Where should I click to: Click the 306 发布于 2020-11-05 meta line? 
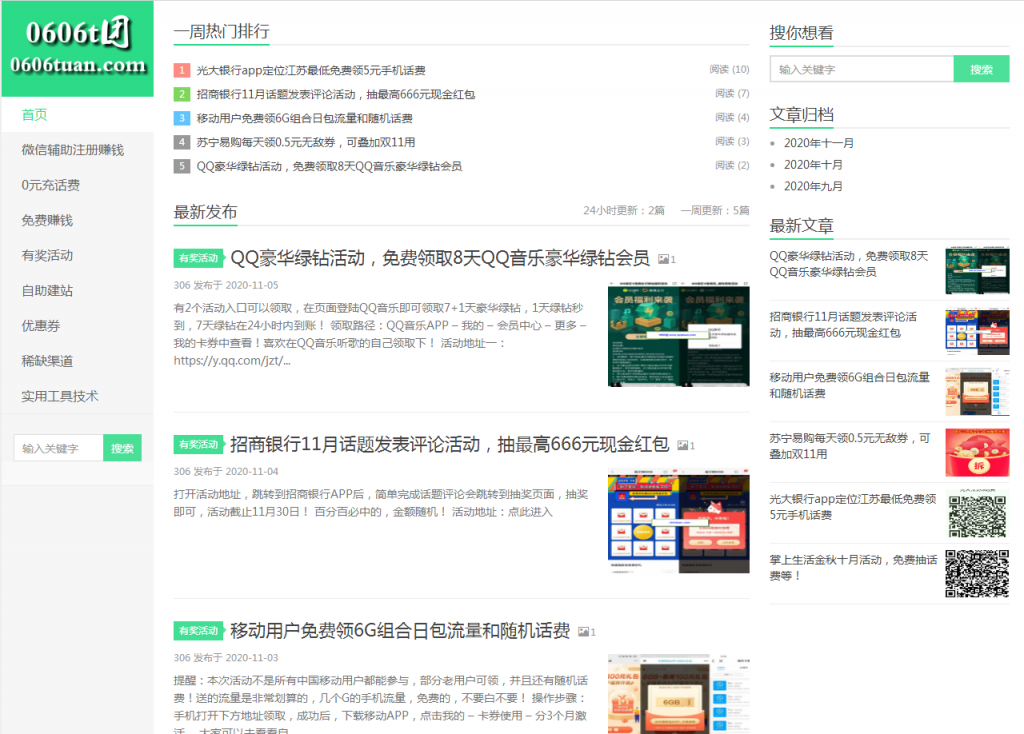226,285
